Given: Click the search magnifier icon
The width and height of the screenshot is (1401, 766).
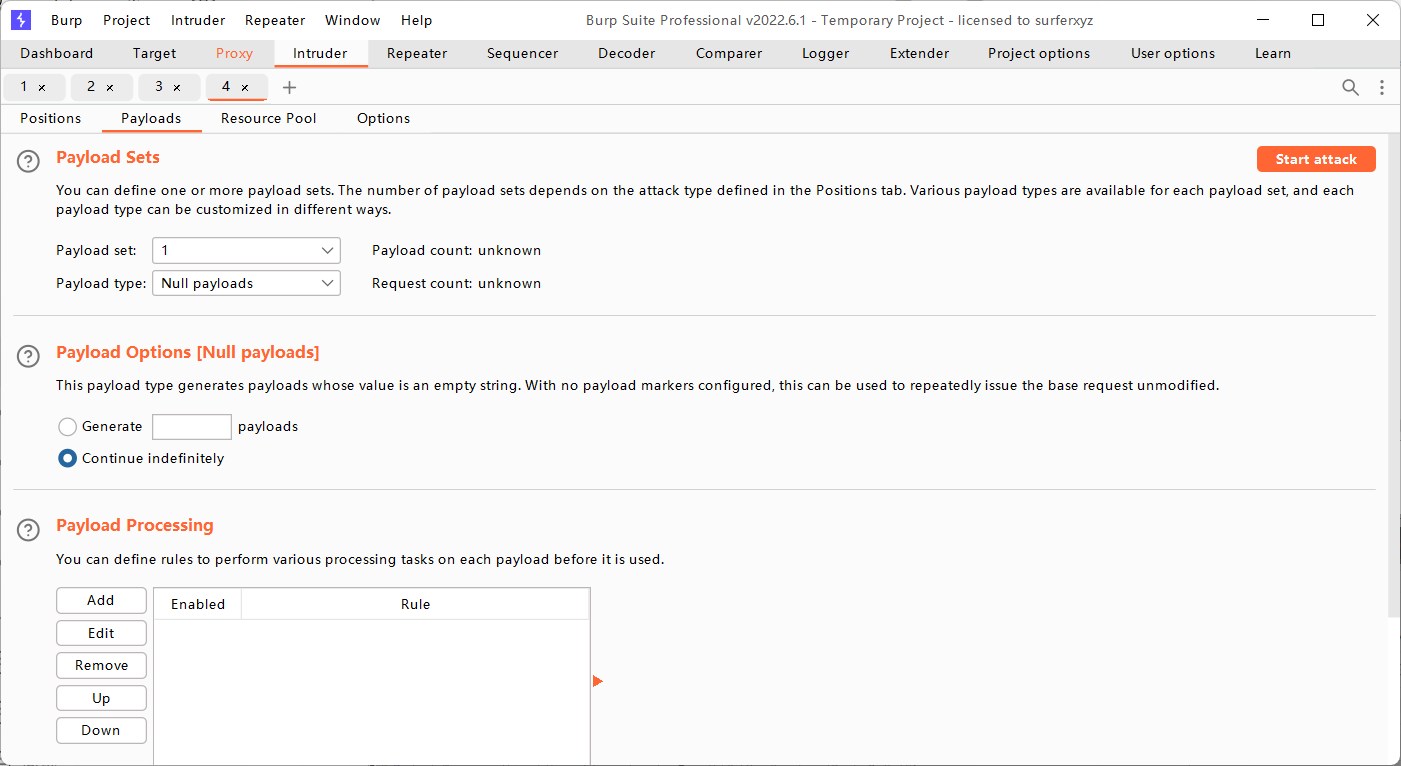Looking at the screenshot, I should tap(1350, 88).
